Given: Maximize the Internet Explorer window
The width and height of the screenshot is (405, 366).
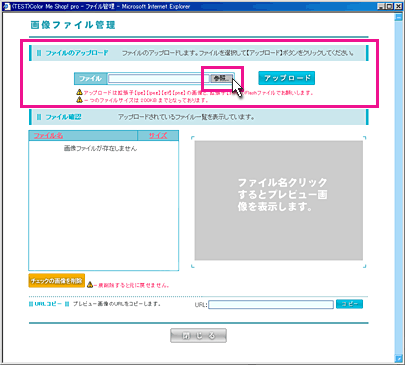Looking at the screenshot, I should click(x=389, y=6).
